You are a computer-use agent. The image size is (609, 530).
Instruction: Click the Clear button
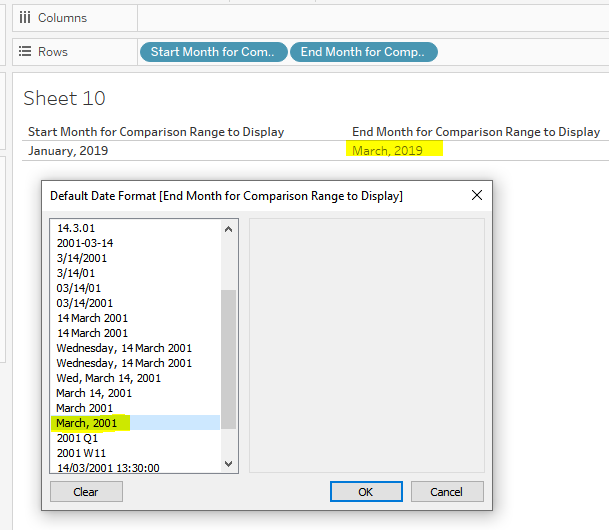point(86,492)
